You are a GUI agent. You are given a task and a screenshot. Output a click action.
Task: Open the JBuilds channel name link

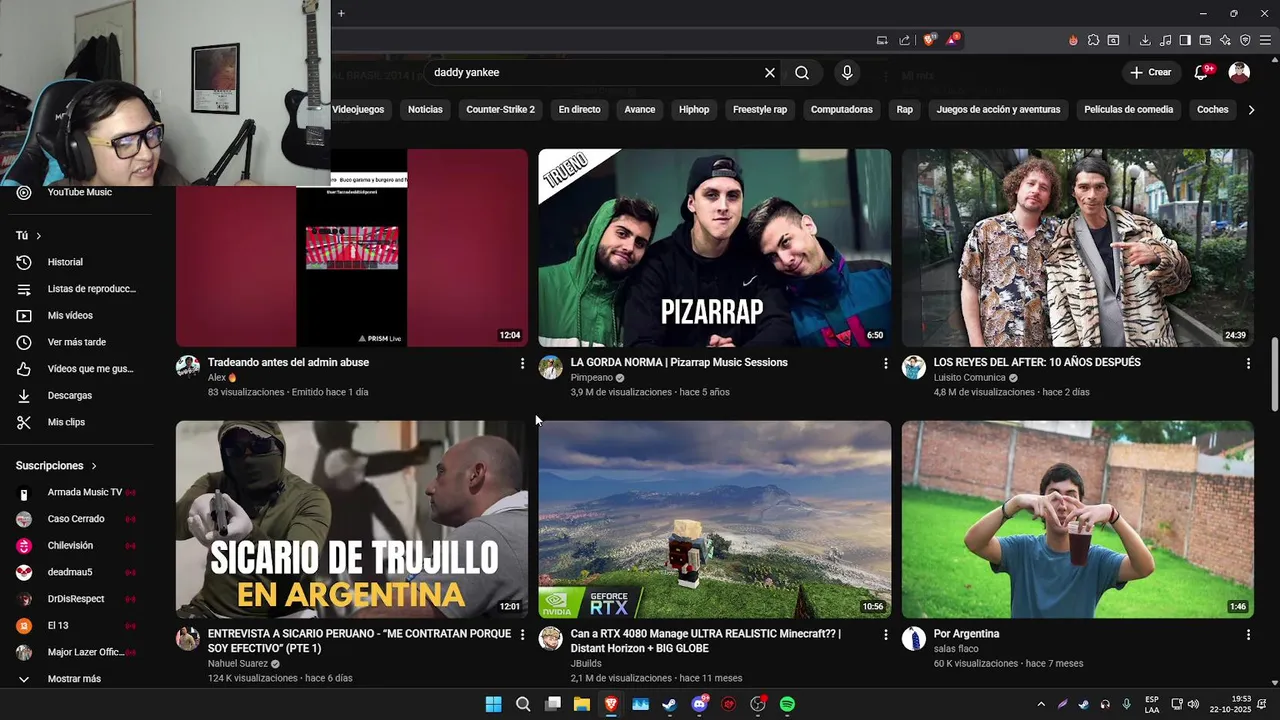click(x=586, y=663)
